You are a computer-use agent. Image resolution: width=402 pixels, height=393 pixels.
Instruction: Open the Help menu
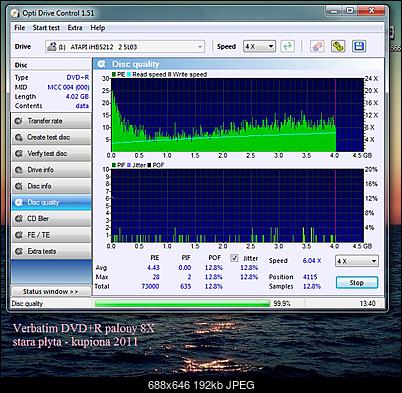point(98,28)
